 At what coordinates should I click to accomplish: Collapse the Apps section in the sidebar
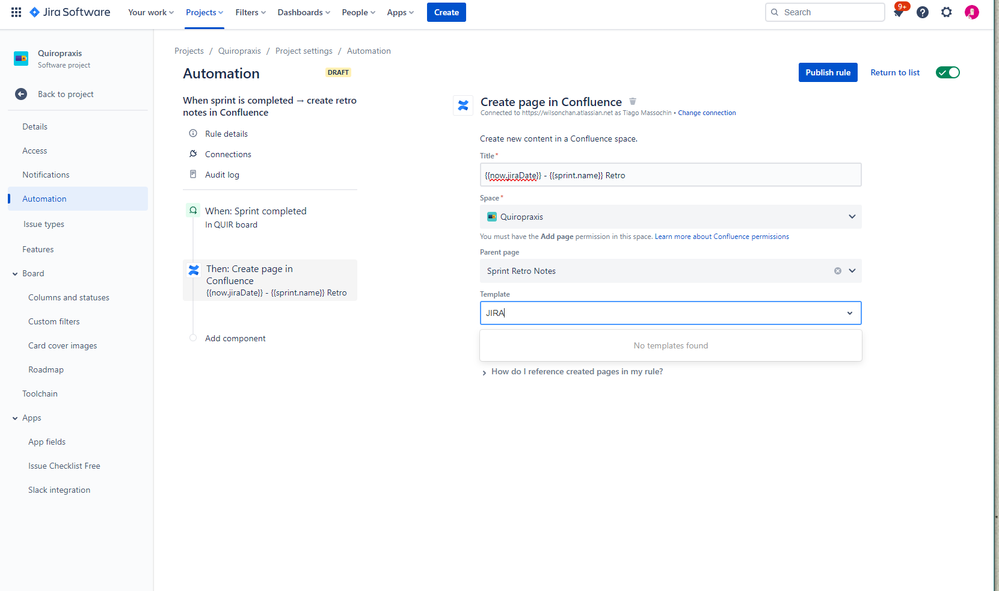15,418
